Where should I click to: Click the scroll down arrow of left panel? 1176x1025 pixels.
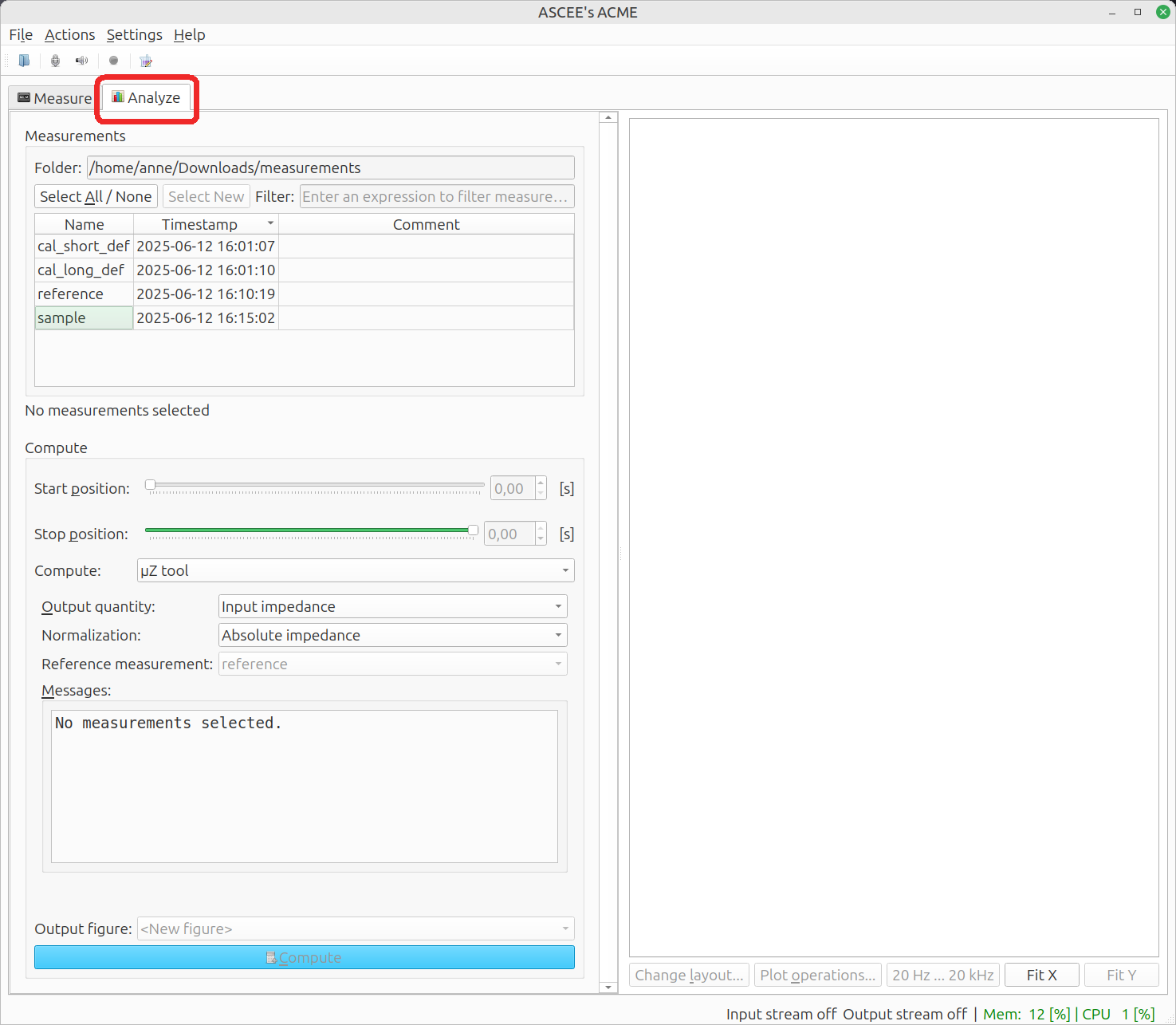[608, 988]
